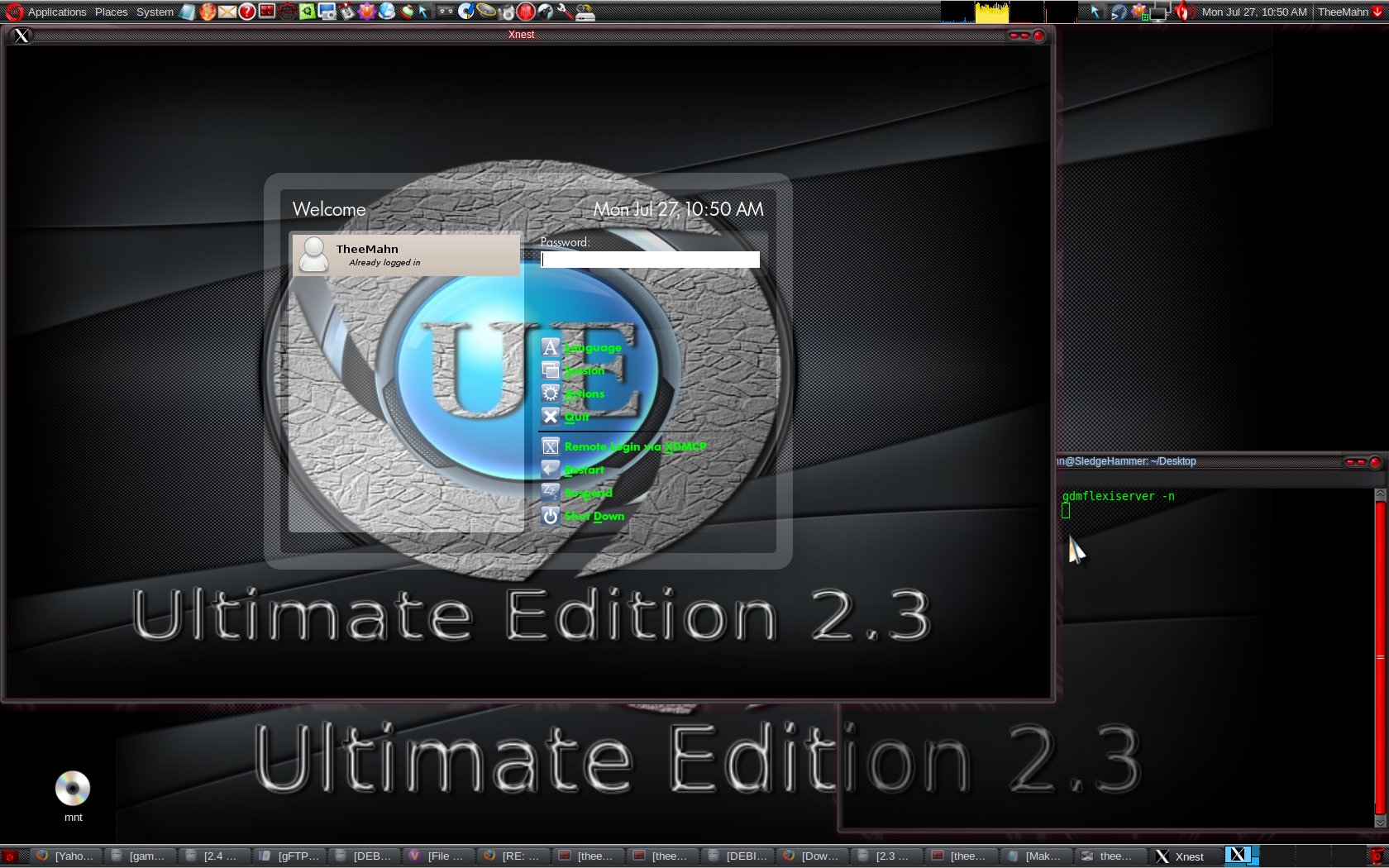Click the Suspend Zz icon

551,493
